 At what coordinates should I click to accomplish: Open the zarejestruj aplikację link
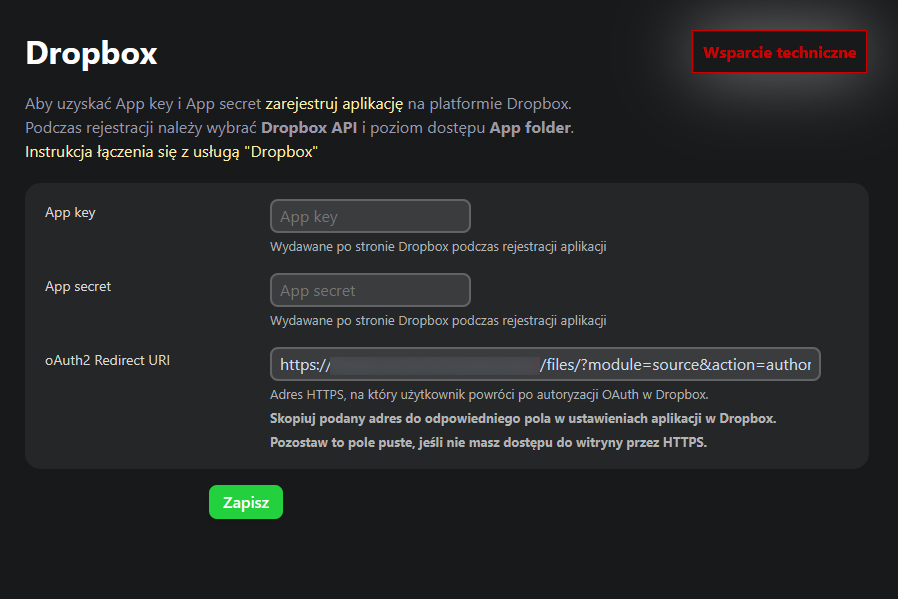(x=333, y=103)
